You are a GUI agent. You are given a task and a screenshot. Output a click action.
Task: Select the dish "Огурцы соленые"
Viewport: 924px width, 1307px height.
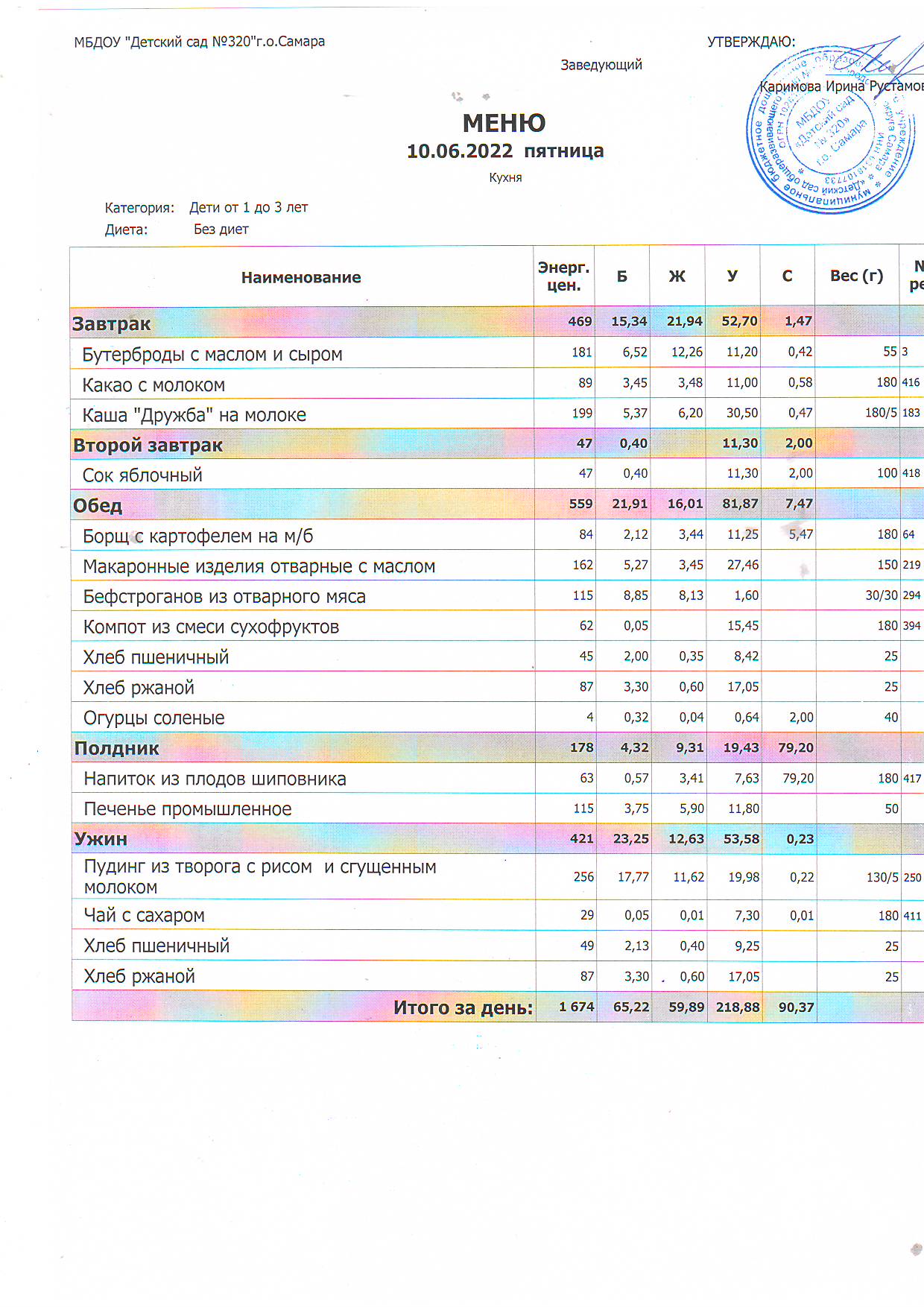154,718
